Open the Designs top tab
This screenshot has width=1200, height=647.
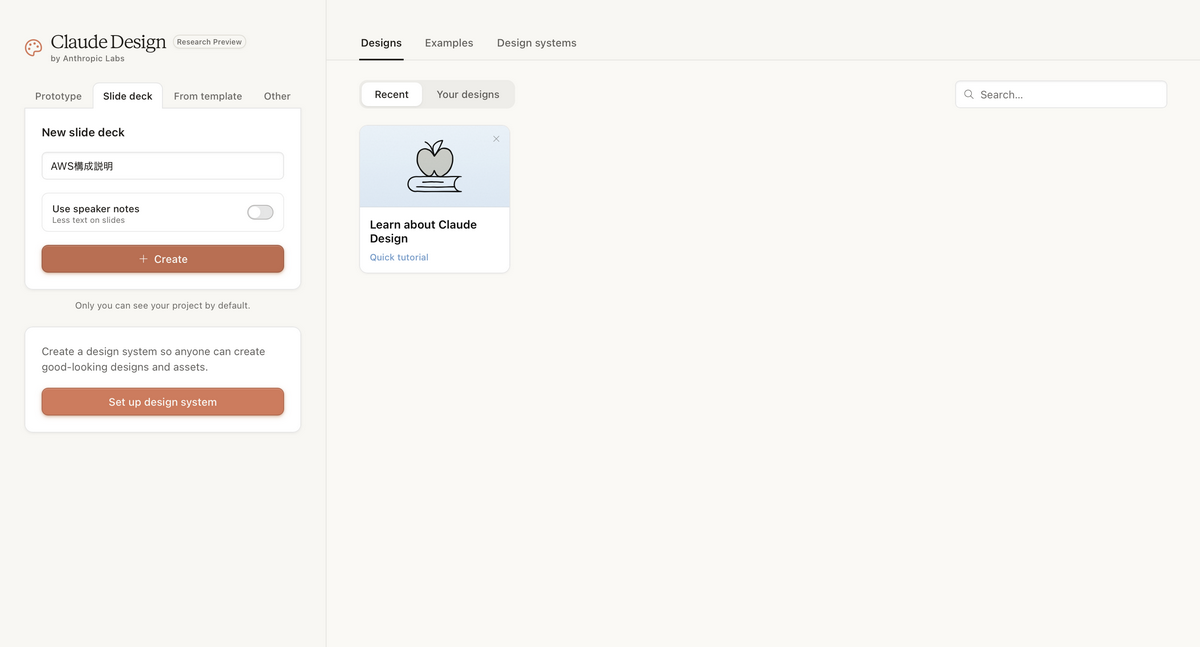(x=381, y=43)
